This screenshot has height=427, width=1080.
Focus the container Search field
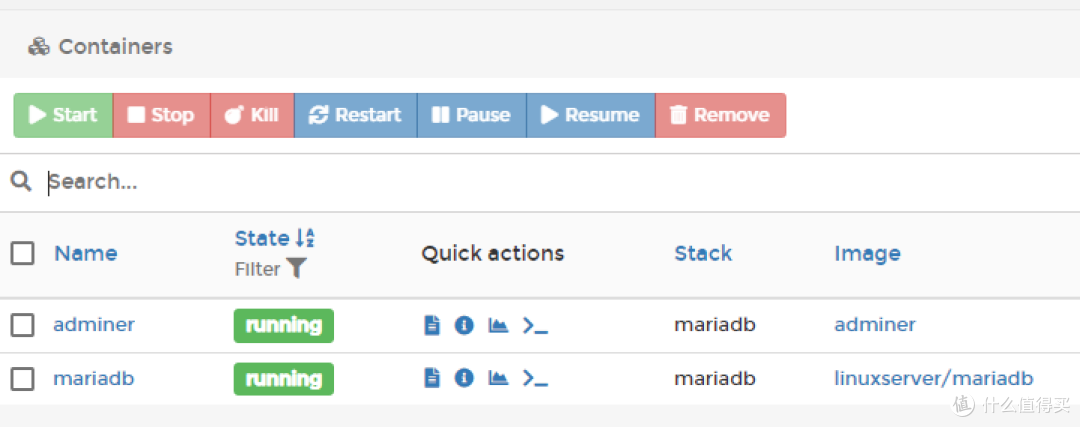click(x=400, y=182)
